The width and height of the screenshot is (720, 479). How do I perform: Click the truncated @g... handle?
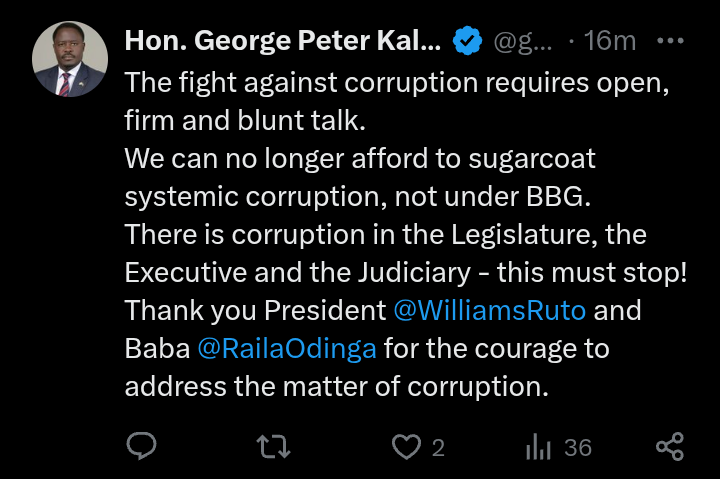[523, 41]
